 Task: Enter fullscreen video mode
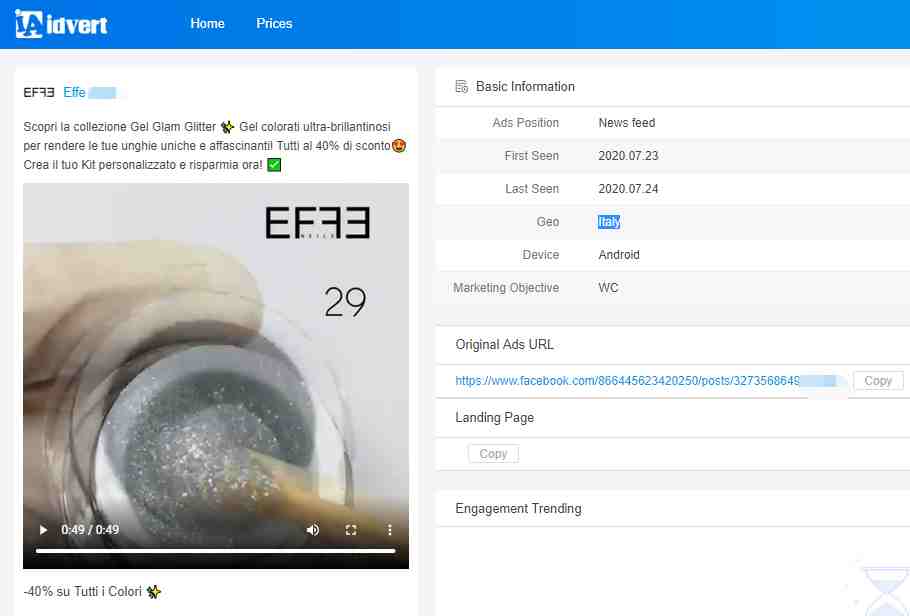[x=351, y=530]
